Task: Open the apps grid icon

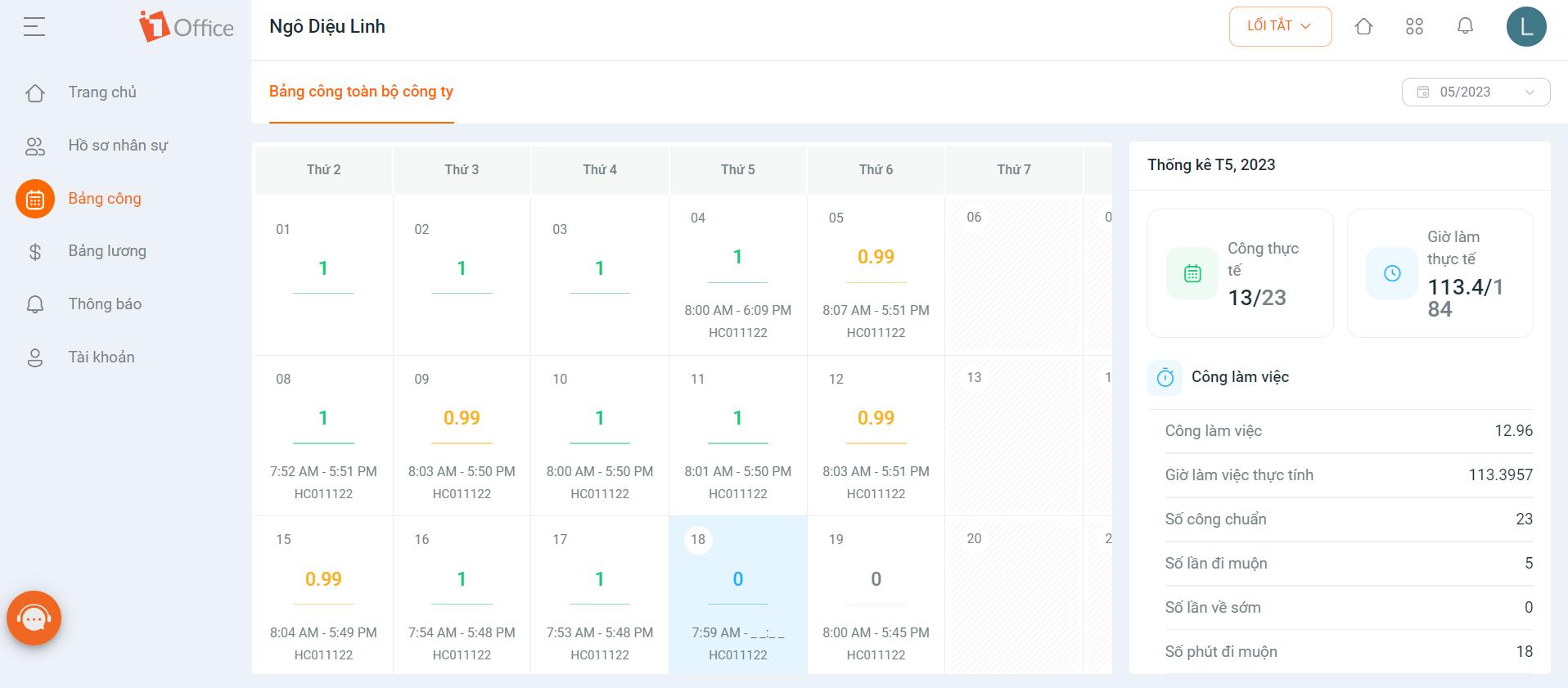Action: pyautogui.click(x=1414, y=27)
